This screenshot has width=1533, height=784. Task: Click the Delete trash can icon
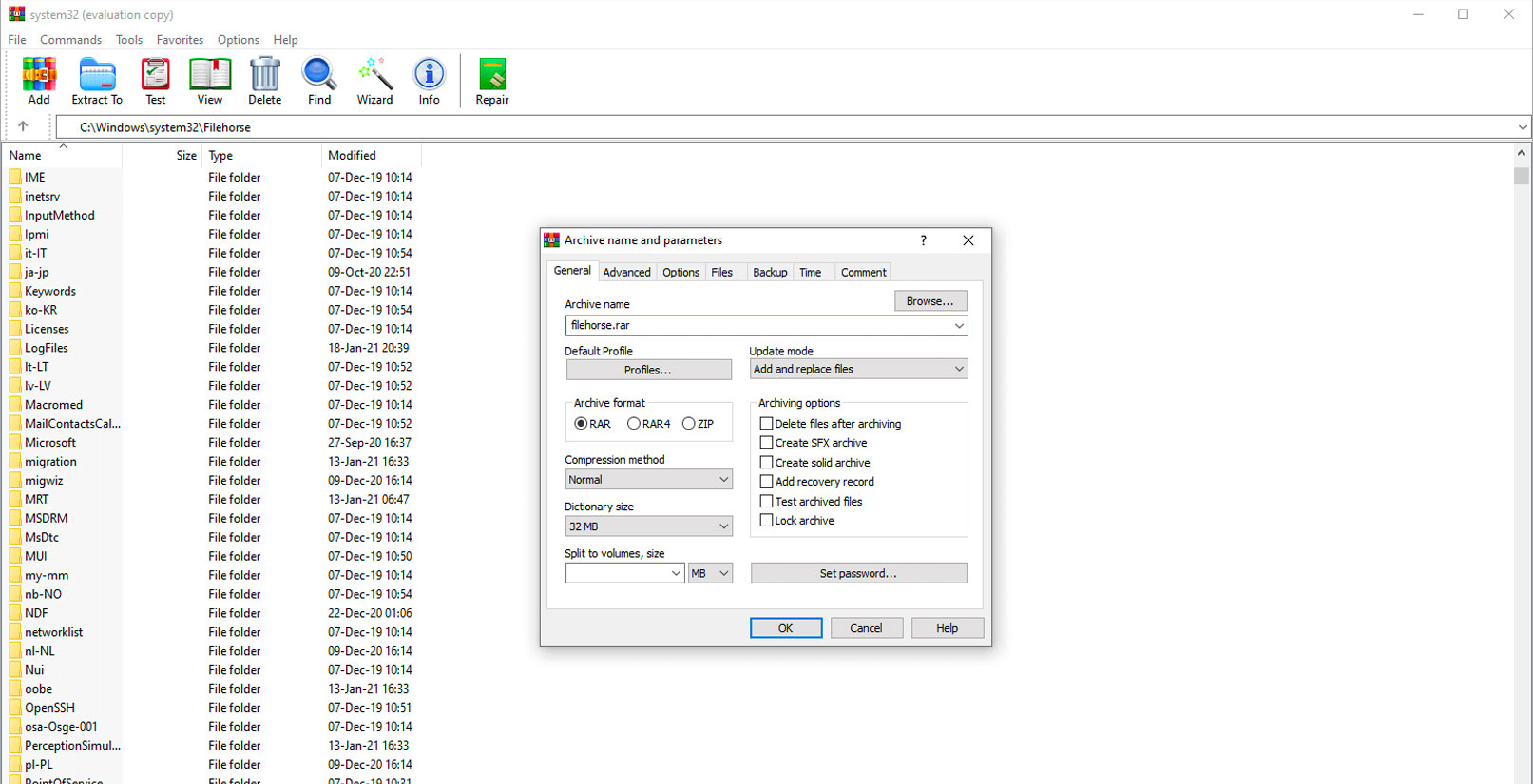pyautogui.click(x=265, y=75)
